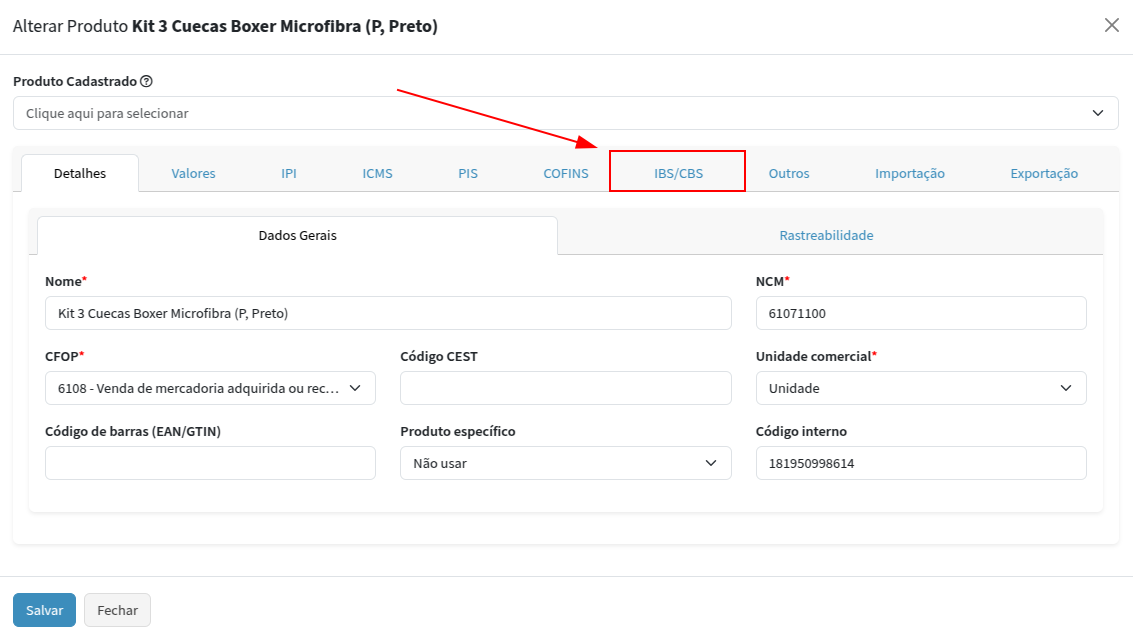Viewport: 1133px width, 640px height.
Task: Open the PIS tab
Action: tap(468, 173)
